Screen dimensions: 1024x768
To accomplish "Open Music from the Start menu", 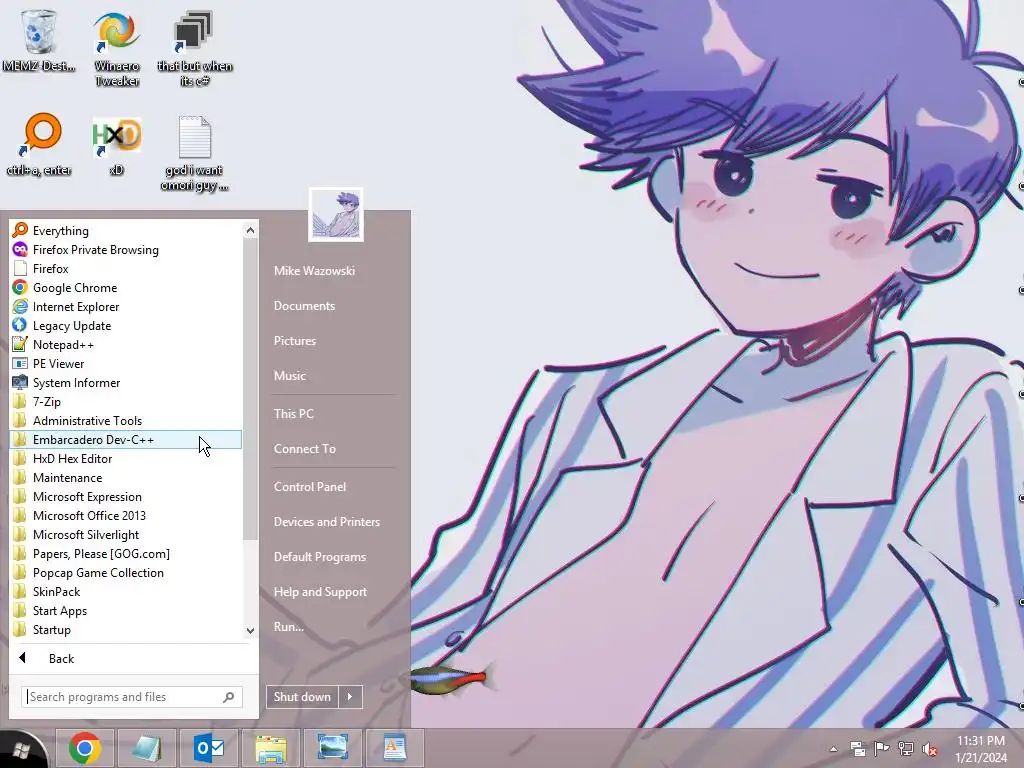I will point(290,376).
